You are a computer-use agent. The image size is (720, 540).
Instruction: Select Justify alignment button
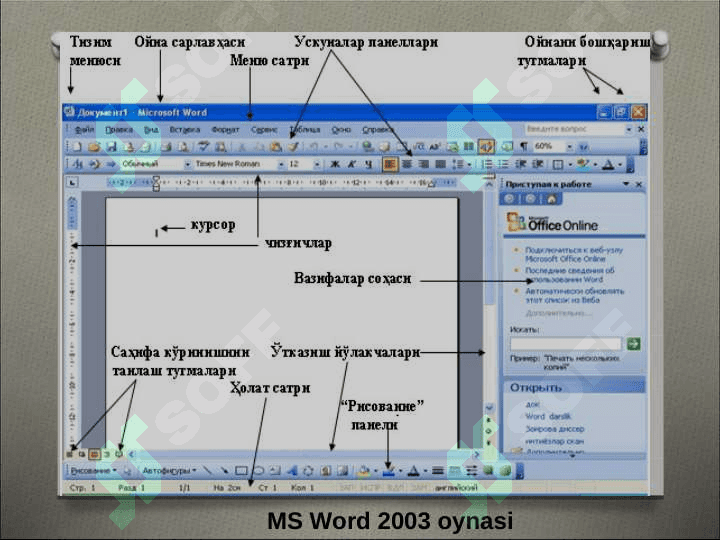(440, 164)
